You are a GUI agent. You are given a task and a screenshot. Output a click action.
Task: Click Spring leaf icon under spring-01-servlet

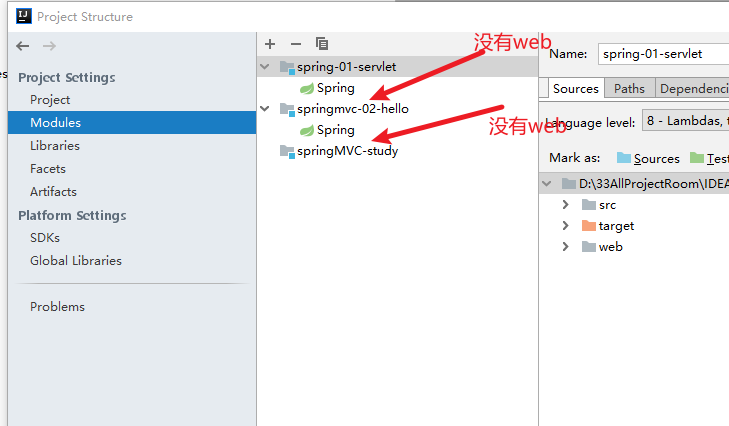click(x=307, y=88)
